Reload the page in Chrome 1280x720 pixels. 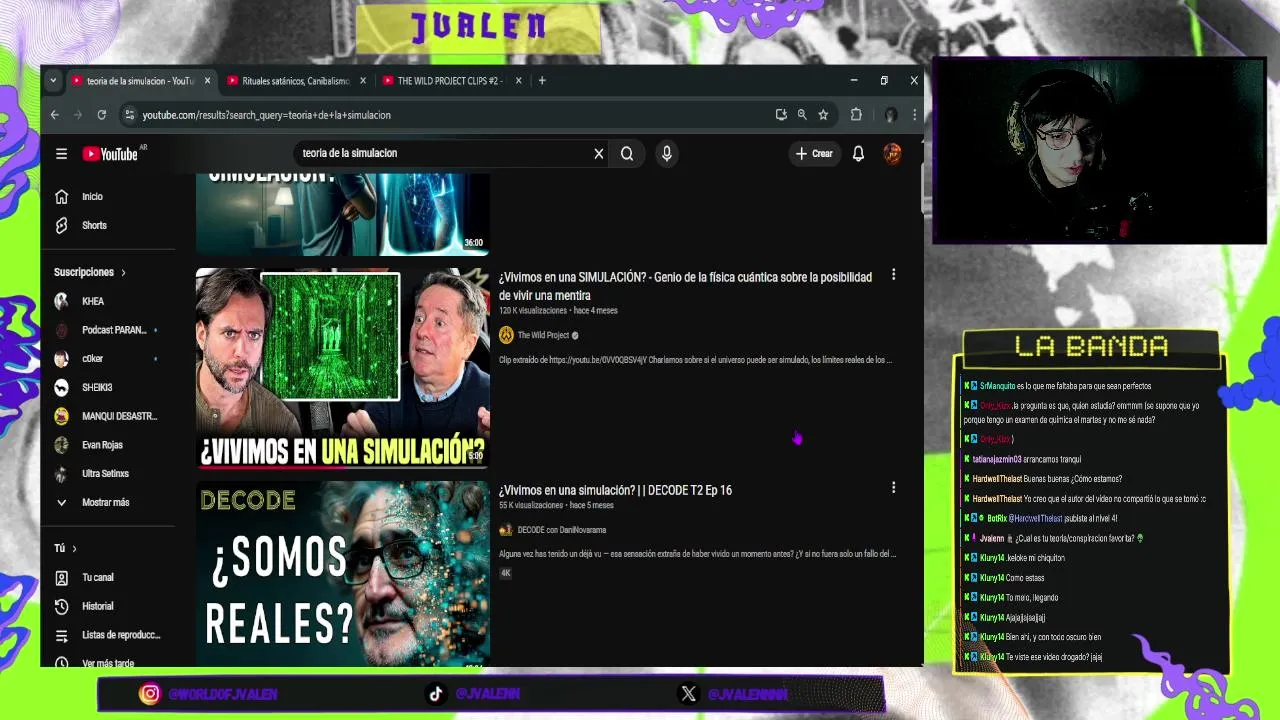101,115
